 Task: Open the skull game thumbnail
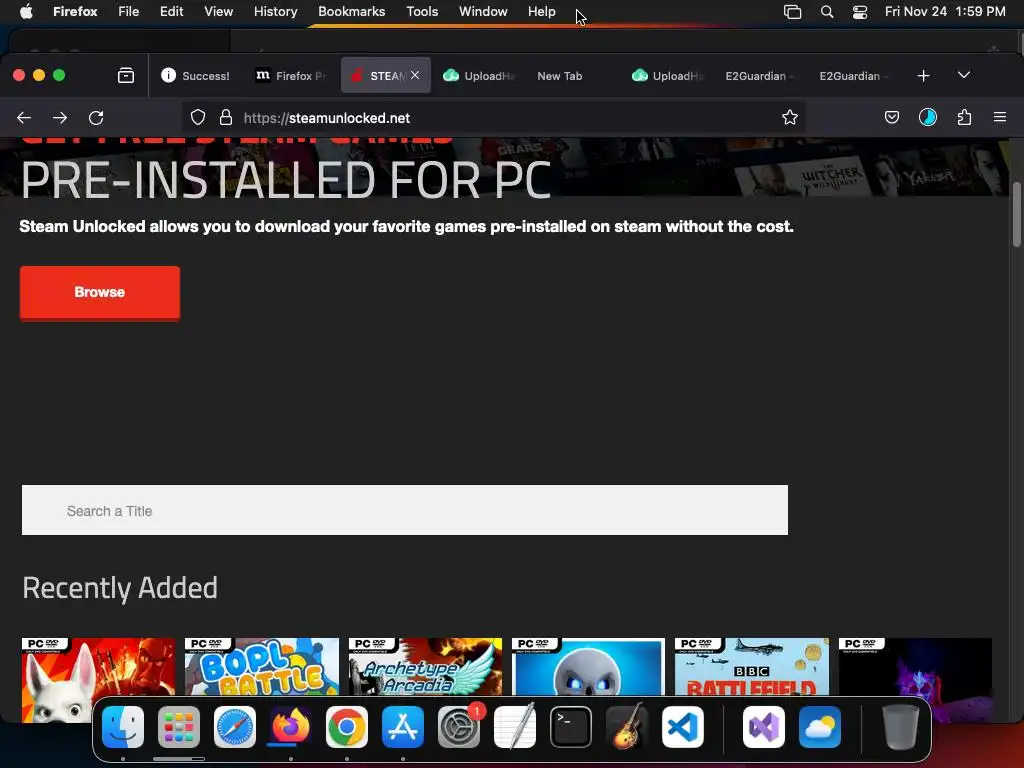(588, 667)
